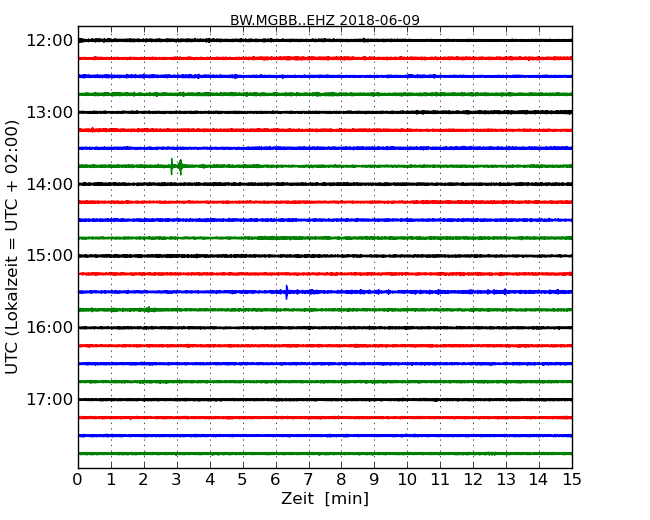Click the x-axis tick label 8
The width and height of the screenshot is (650, 520).
click(341, 480)
